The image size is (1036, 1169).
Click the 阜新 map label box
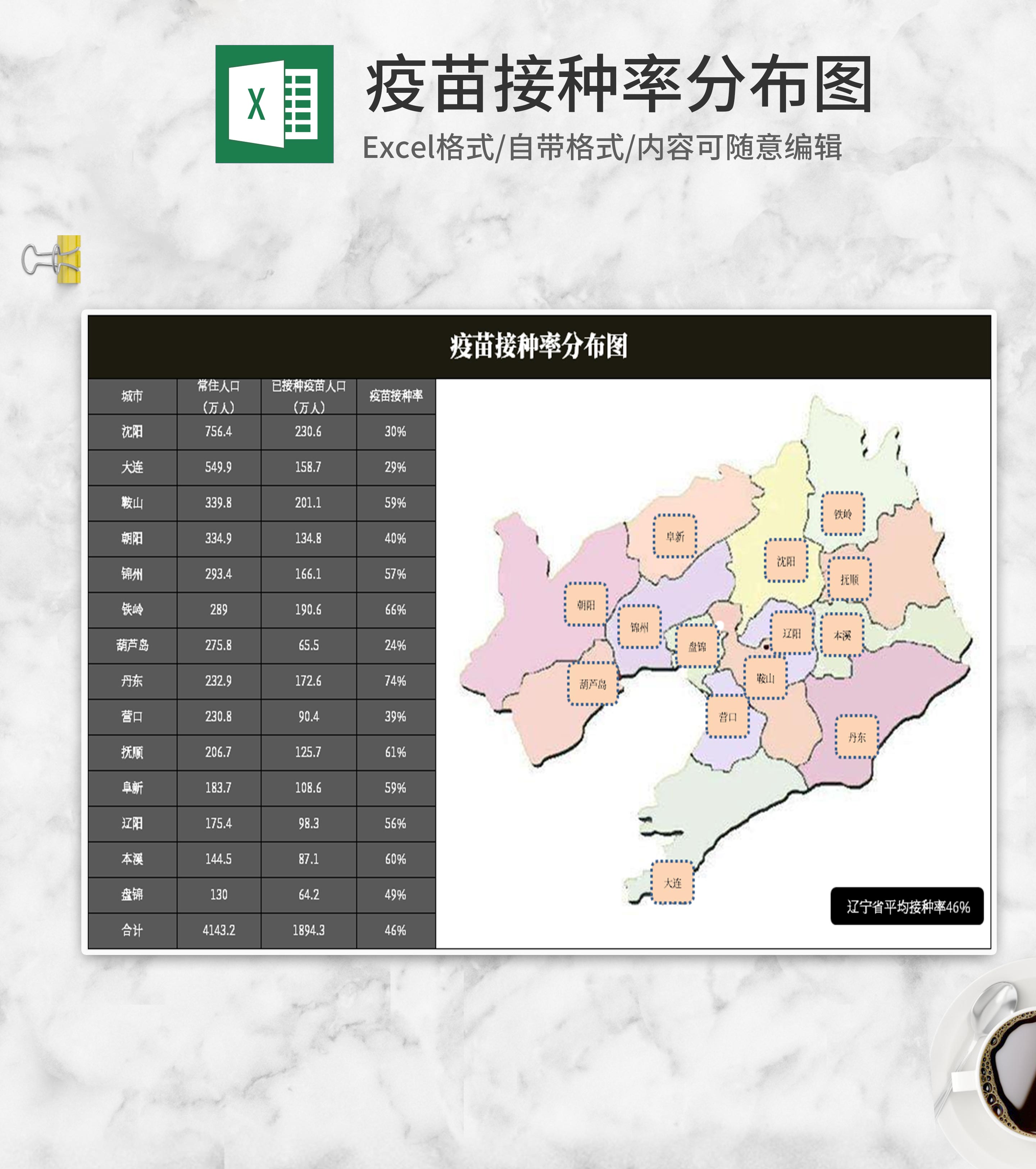(675, 536)
